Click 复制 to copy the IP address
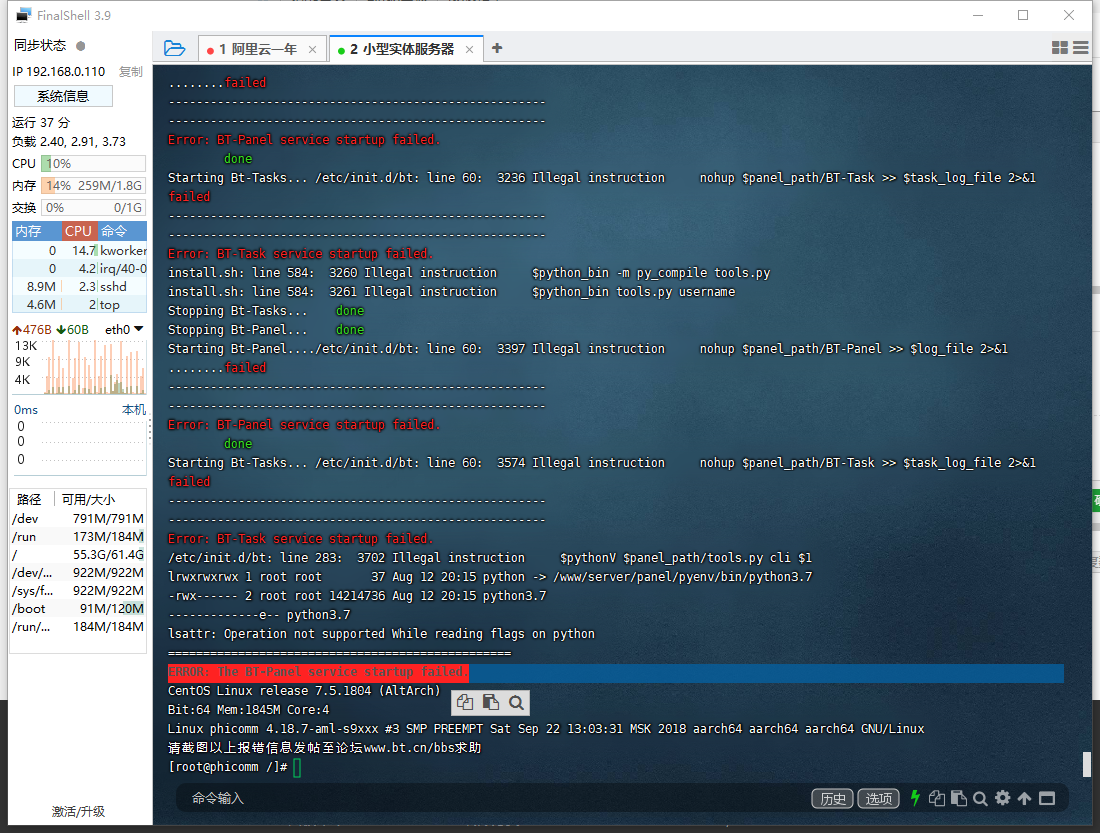The height and width of the screenshot is (833, 1100). 131,72
